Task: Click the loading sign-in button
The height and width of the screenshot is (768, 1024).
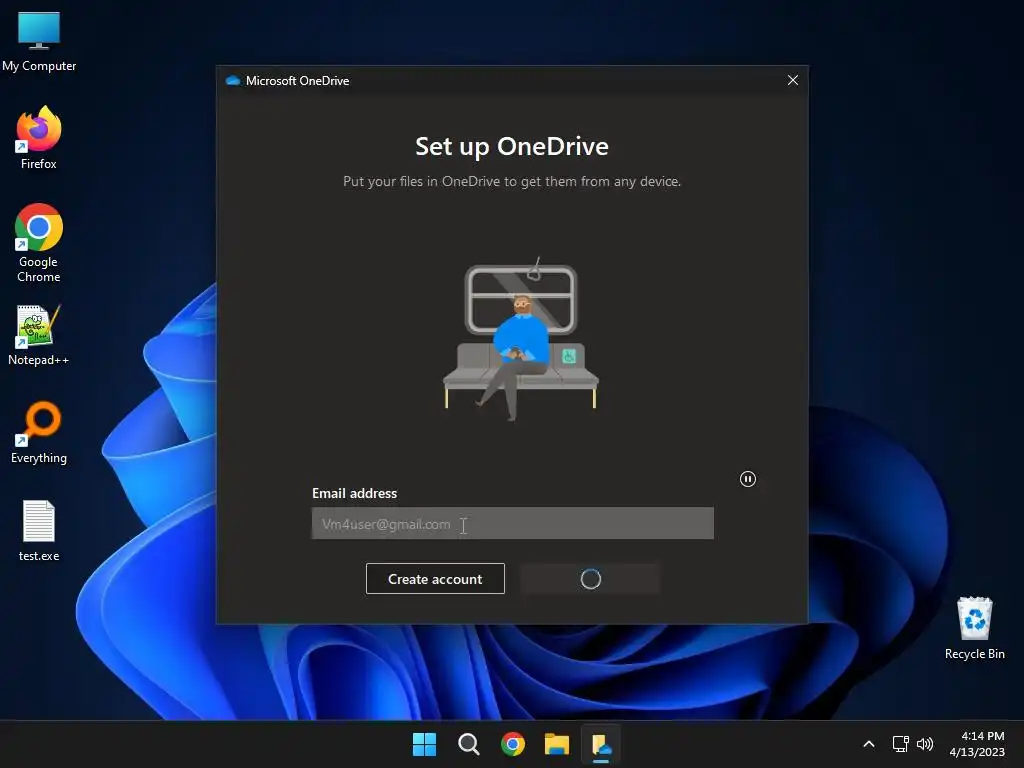Action: [x=590, y=579]
